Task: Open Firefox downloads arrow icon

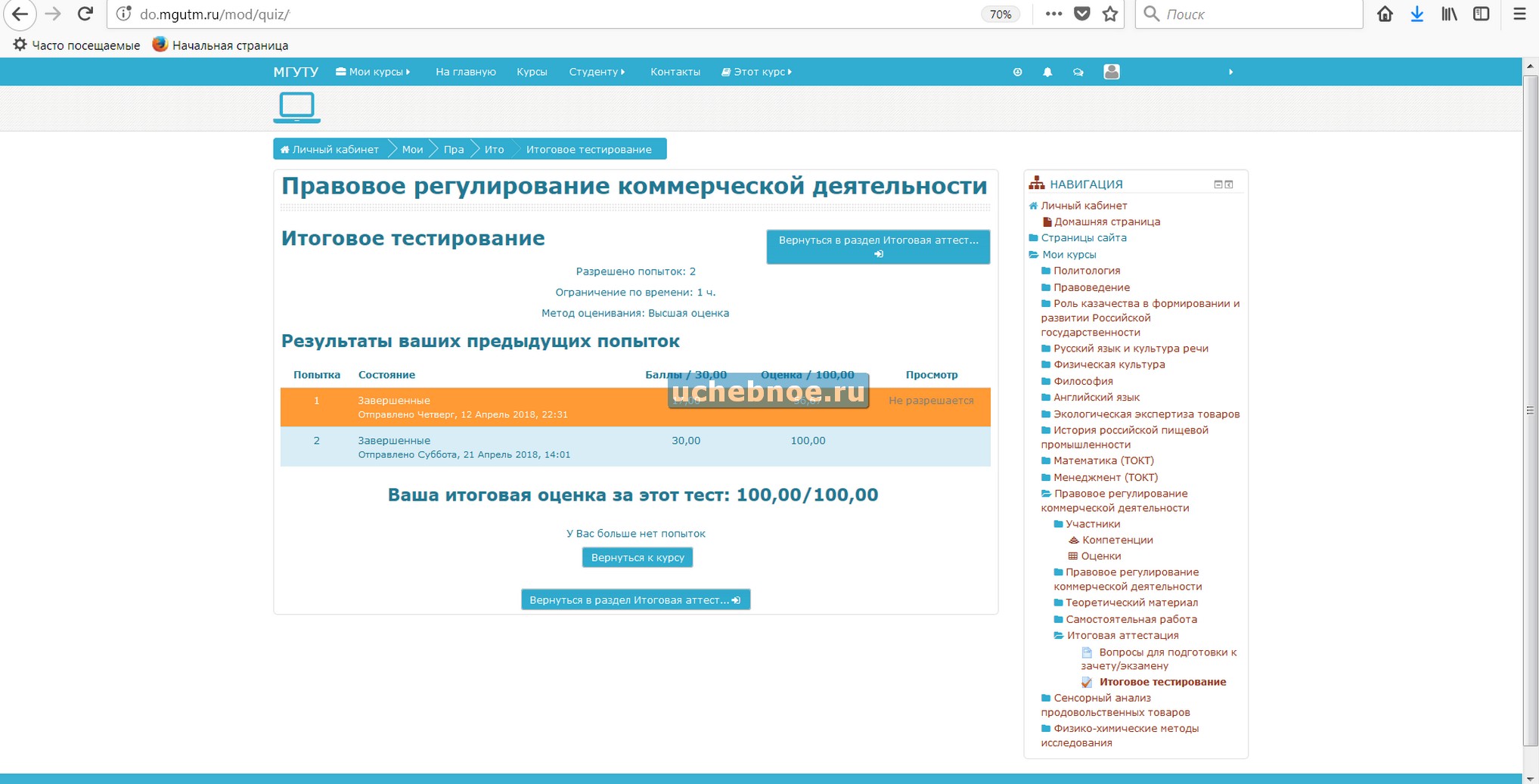Action: pos(1416,14)
